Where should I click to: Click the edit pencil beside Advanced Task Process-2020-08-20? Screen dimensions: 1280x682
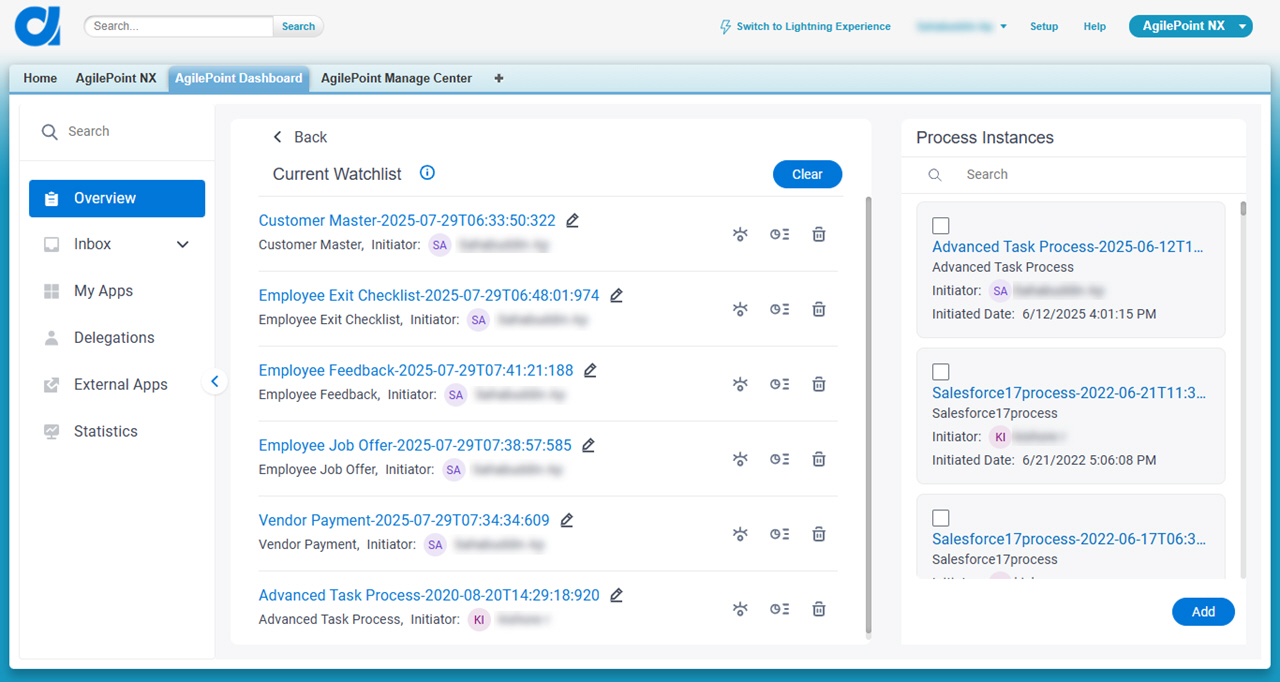[x=616, y=595]
